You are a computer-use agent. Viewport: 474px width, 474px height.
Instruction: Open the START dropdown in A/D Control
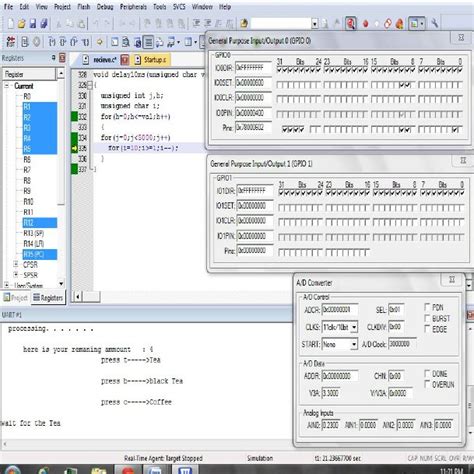[x=354, y=344]
